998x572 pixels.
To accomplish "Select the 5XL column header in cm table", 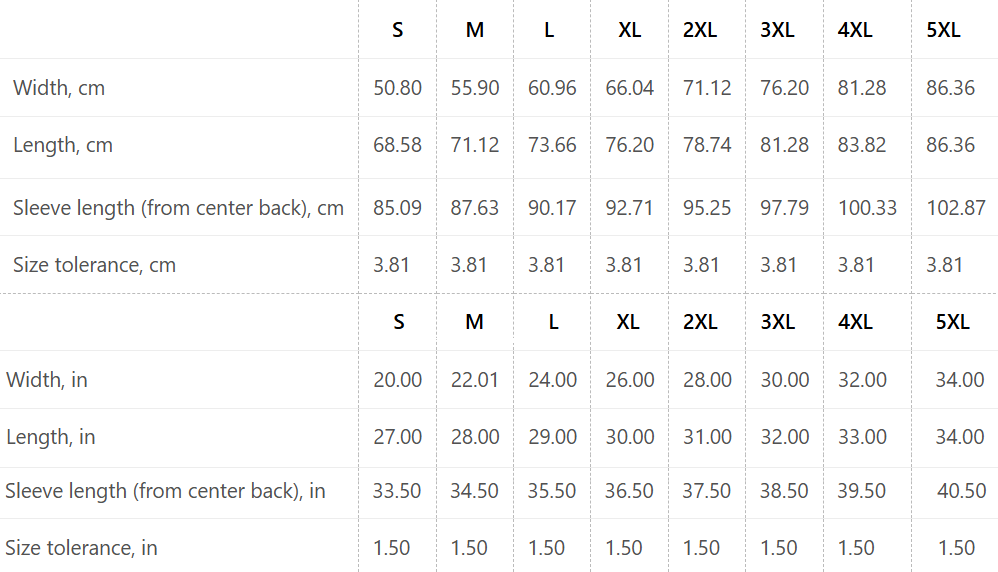I will tap(943, 30).
